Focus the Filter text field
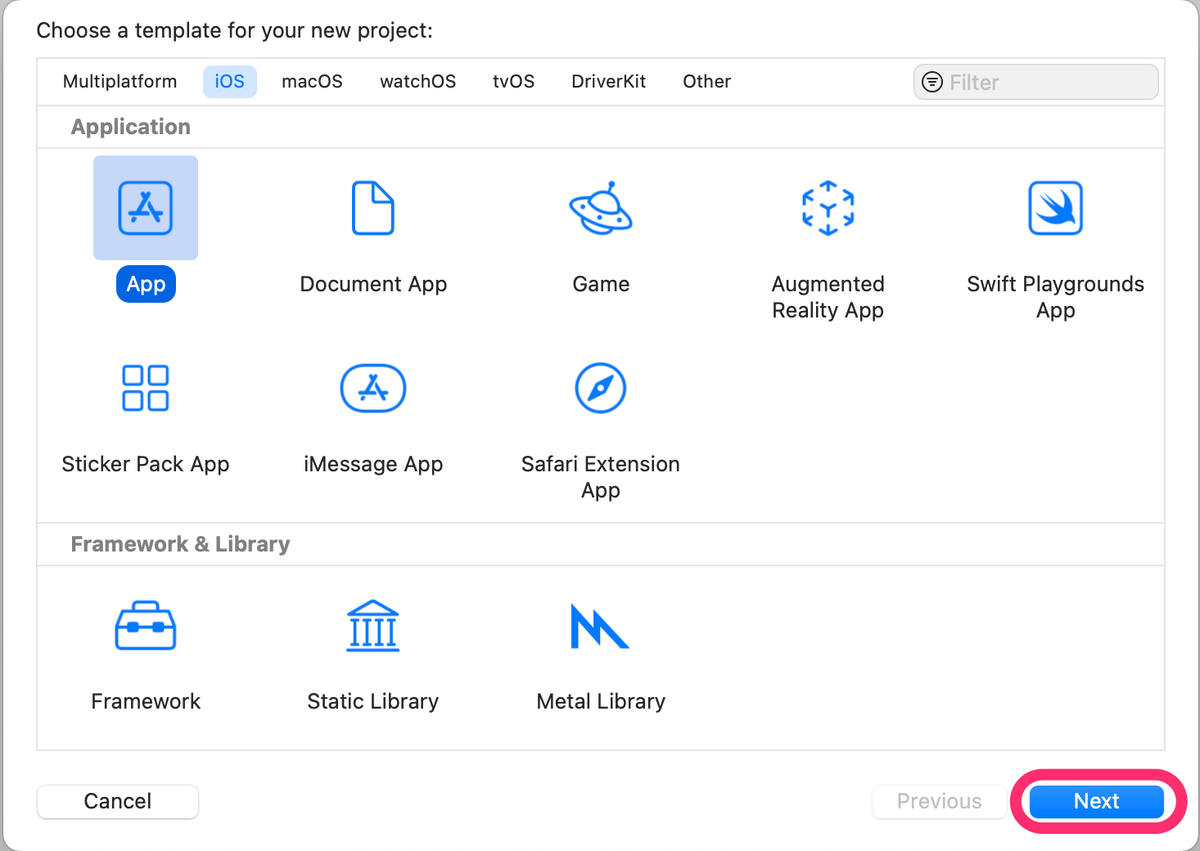The image size is (1200, 851). (1036, 82)
